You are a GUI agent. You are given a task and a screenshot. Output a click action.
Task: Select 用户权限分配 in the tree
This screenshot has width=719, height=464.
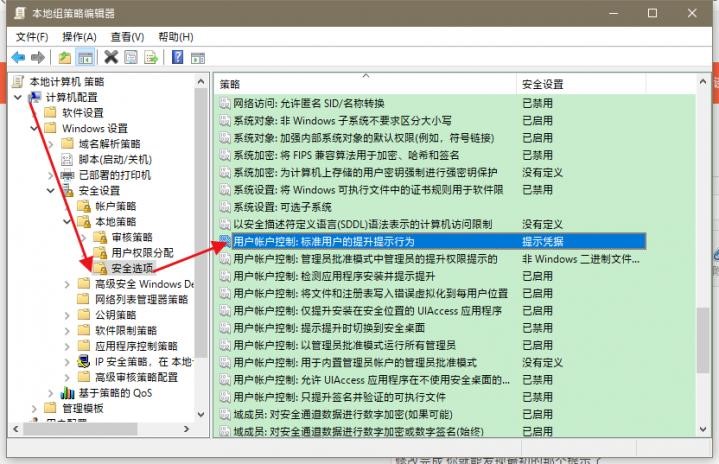point(142,253)
